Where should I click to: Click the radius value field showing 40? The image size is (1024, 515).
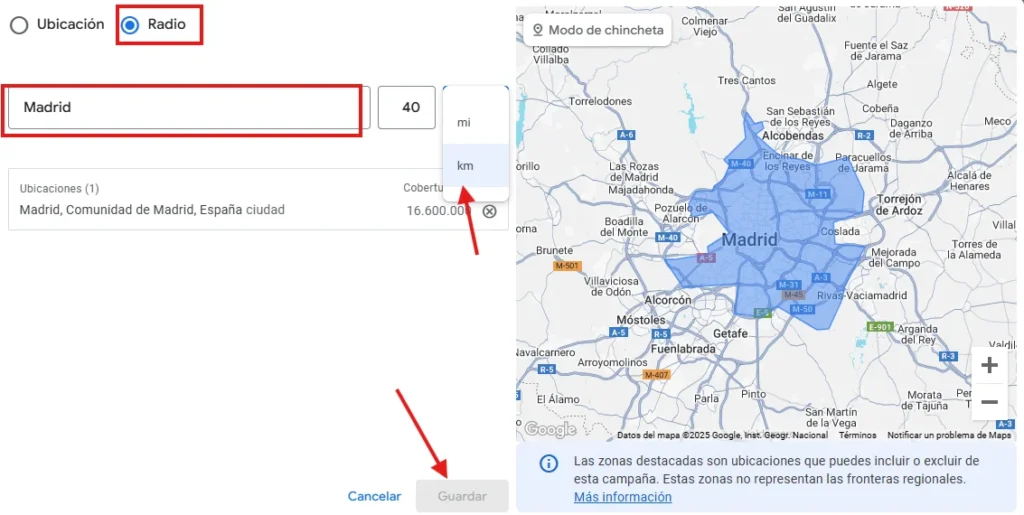(407, 108)
